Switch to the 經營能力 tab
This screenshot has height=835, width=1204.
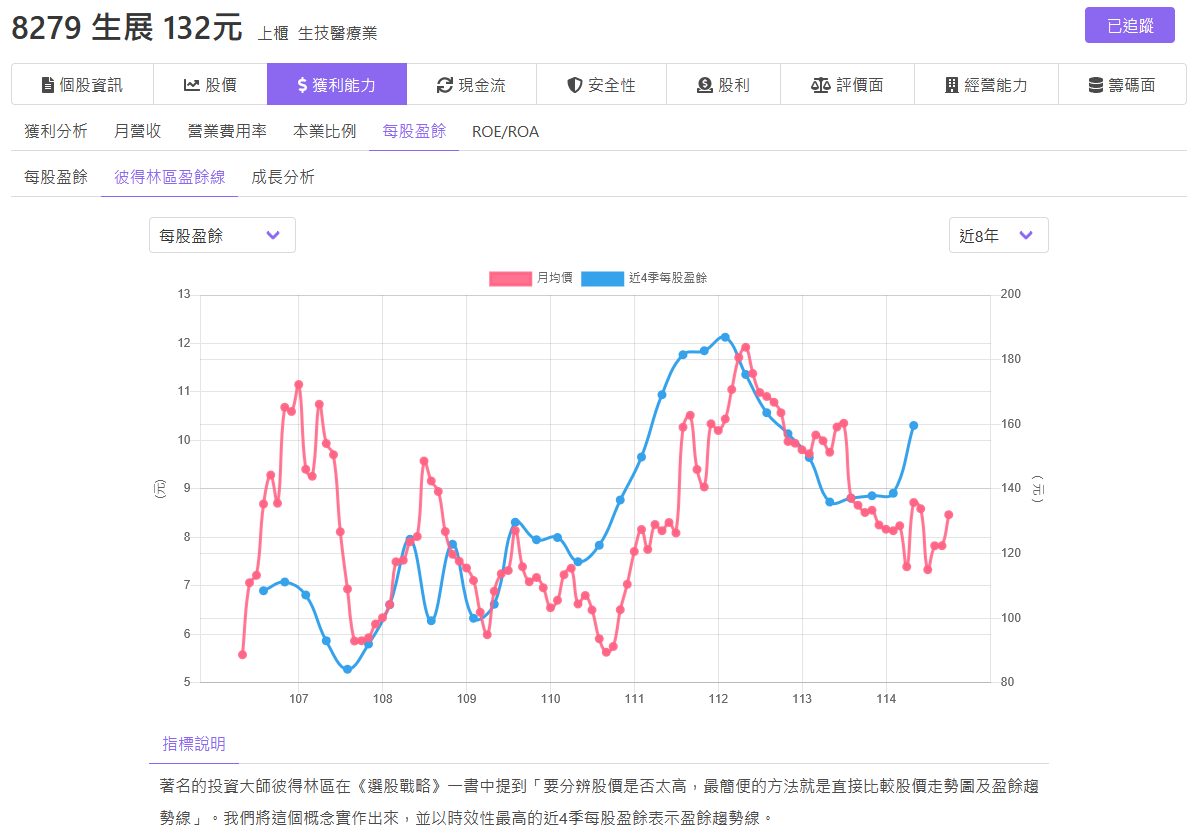[986, 85]
